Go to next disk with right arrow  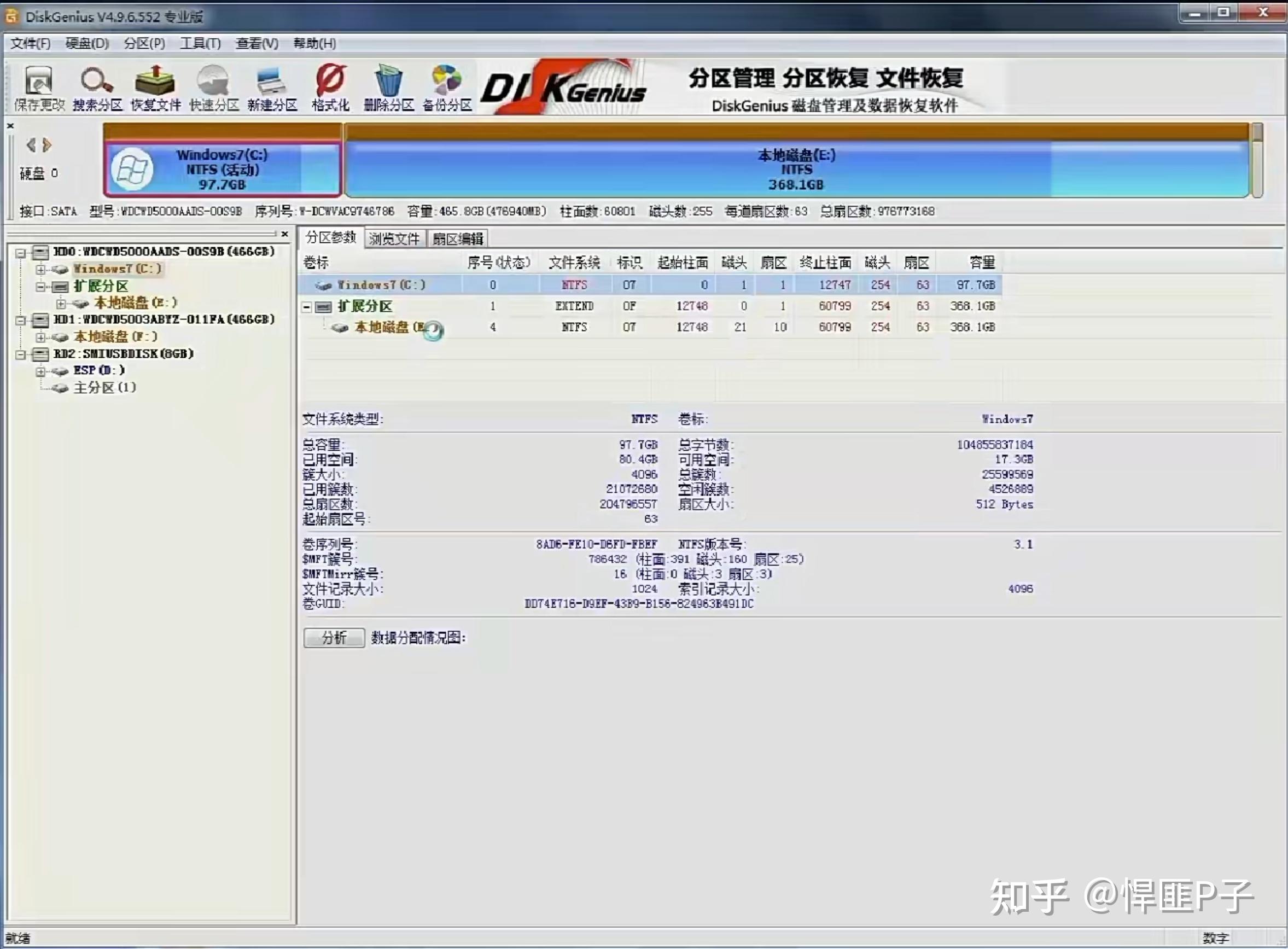pos(47,145)
